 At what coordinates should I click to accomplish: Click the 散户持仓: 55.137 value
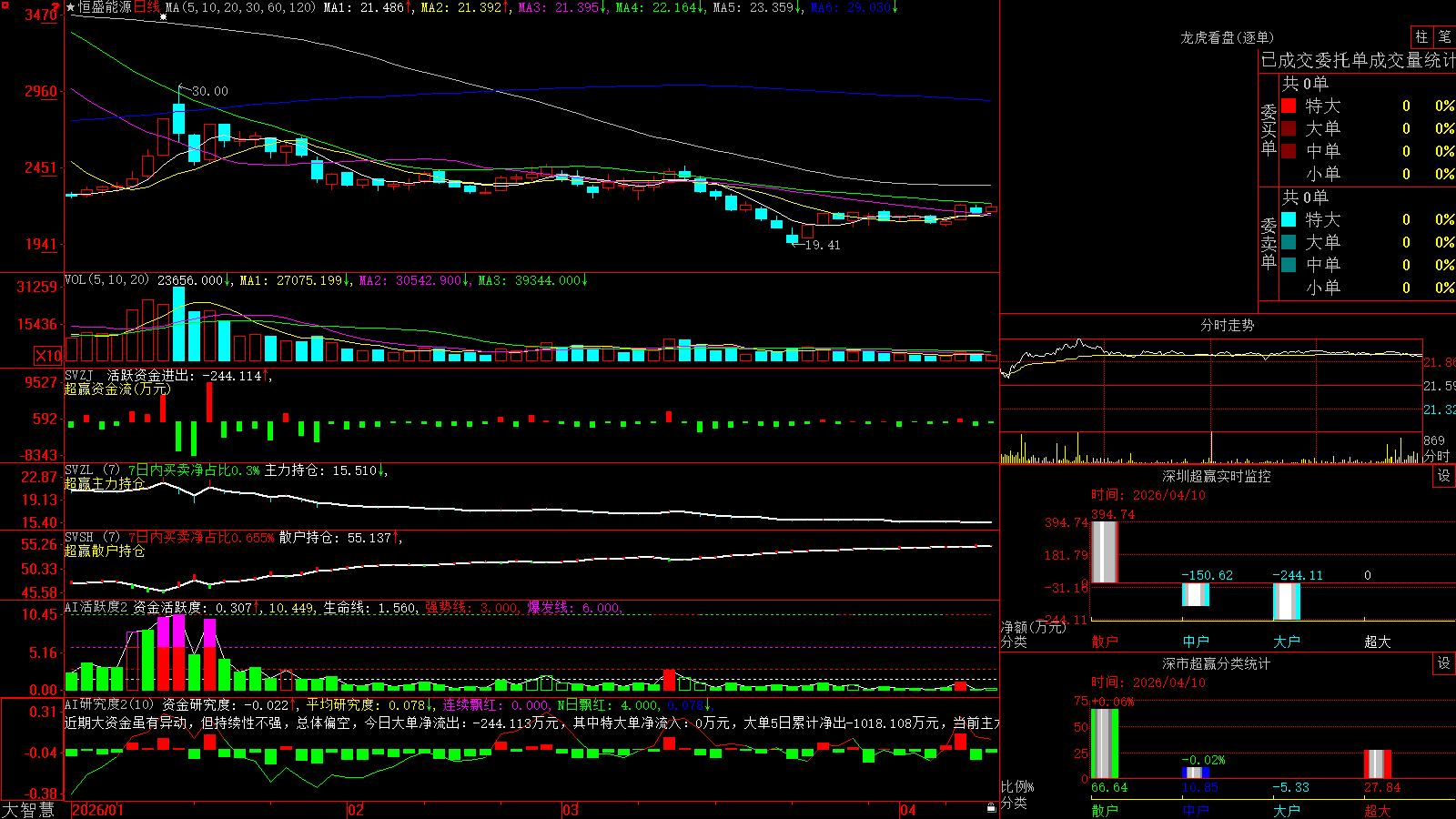(x=335, y=538)
